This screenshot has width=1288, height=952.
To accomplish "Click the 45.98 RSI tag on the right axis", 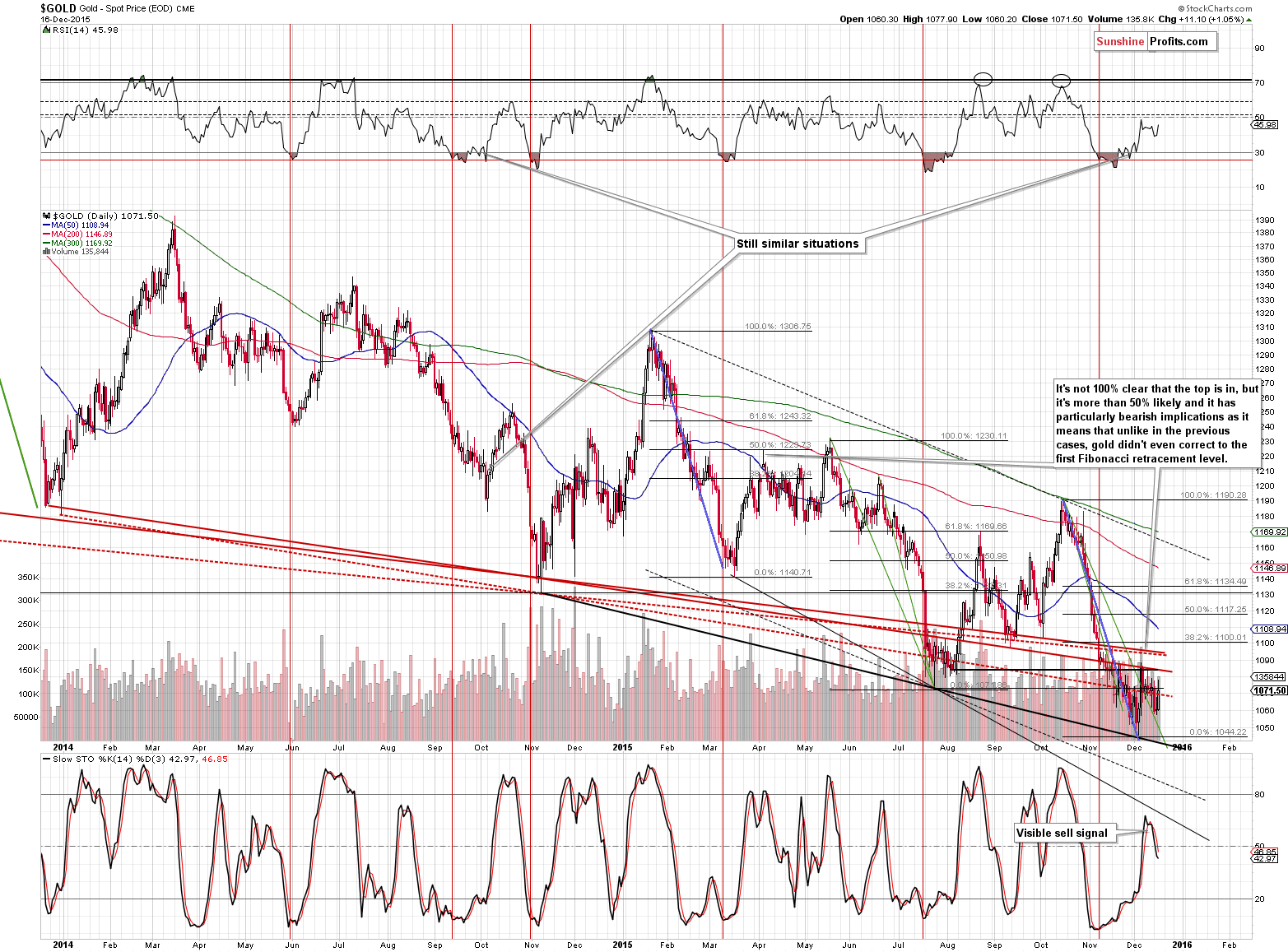I will [x=1265, y=124].
